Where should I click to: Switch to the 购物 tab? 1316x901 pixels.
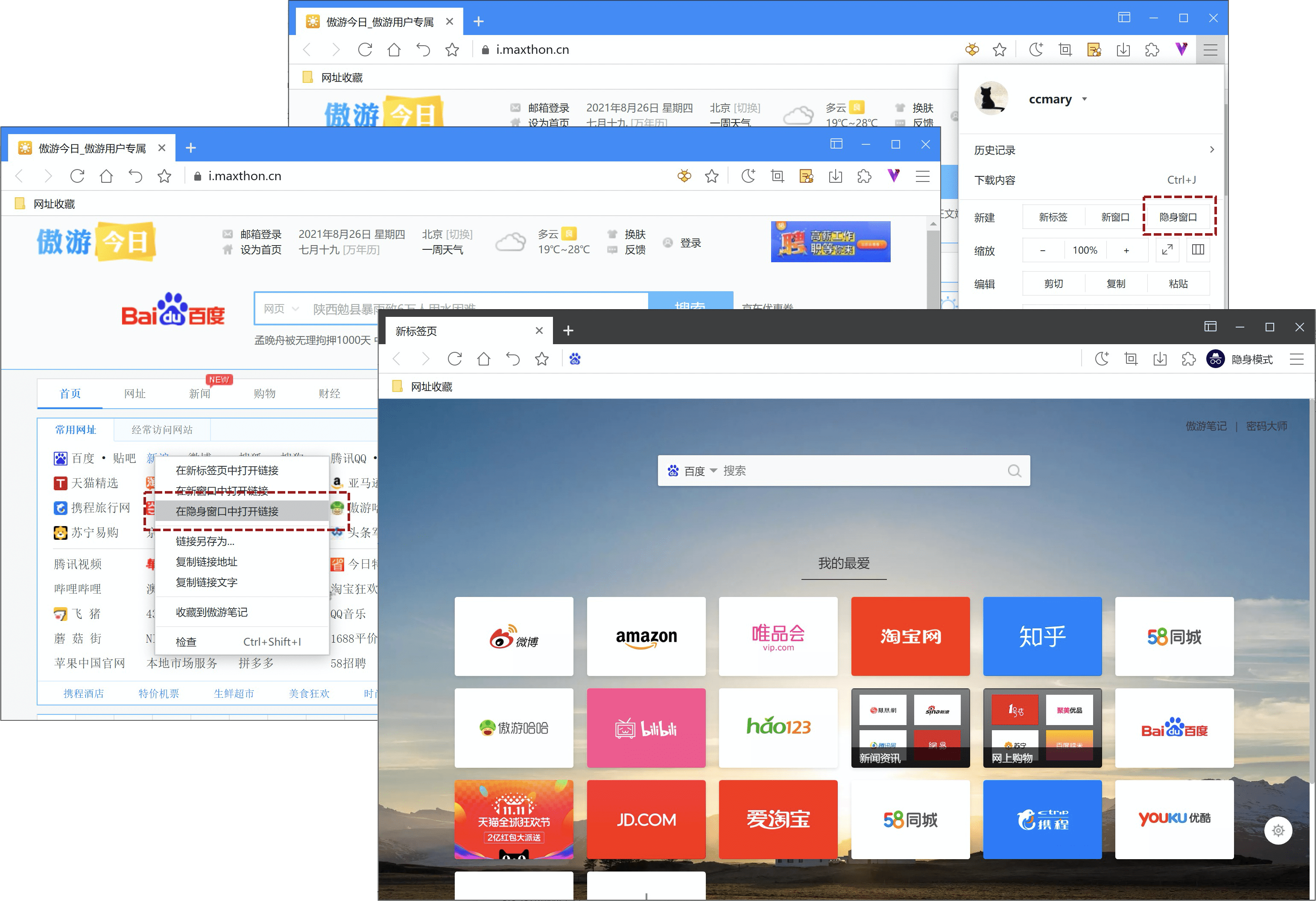pyautogui.click(x=264, y=394)
